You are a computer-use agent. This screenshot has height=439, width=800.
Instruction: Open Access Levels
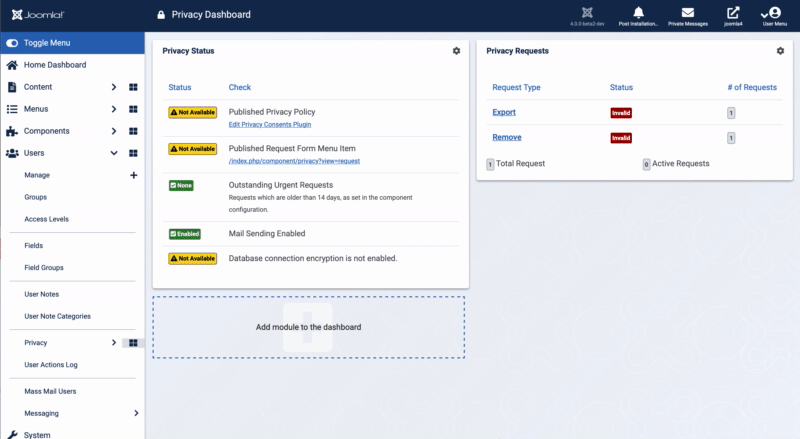pos(46,219)
